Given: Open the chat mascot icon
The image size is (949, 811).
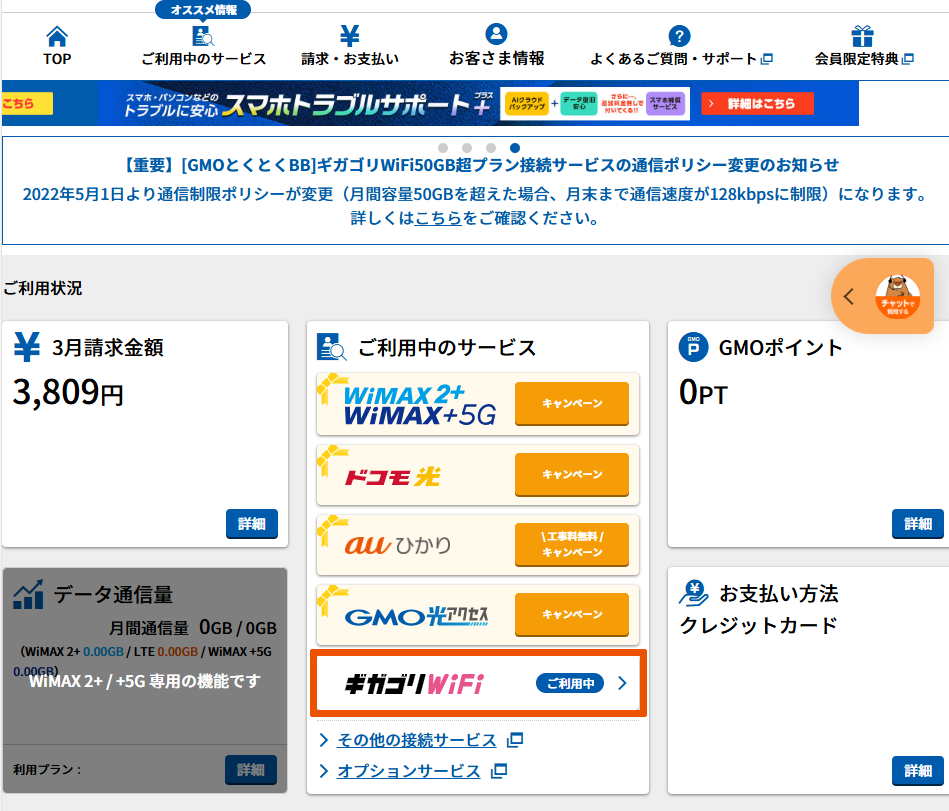Looking at the screenshot, I should [x=897, y=296].
